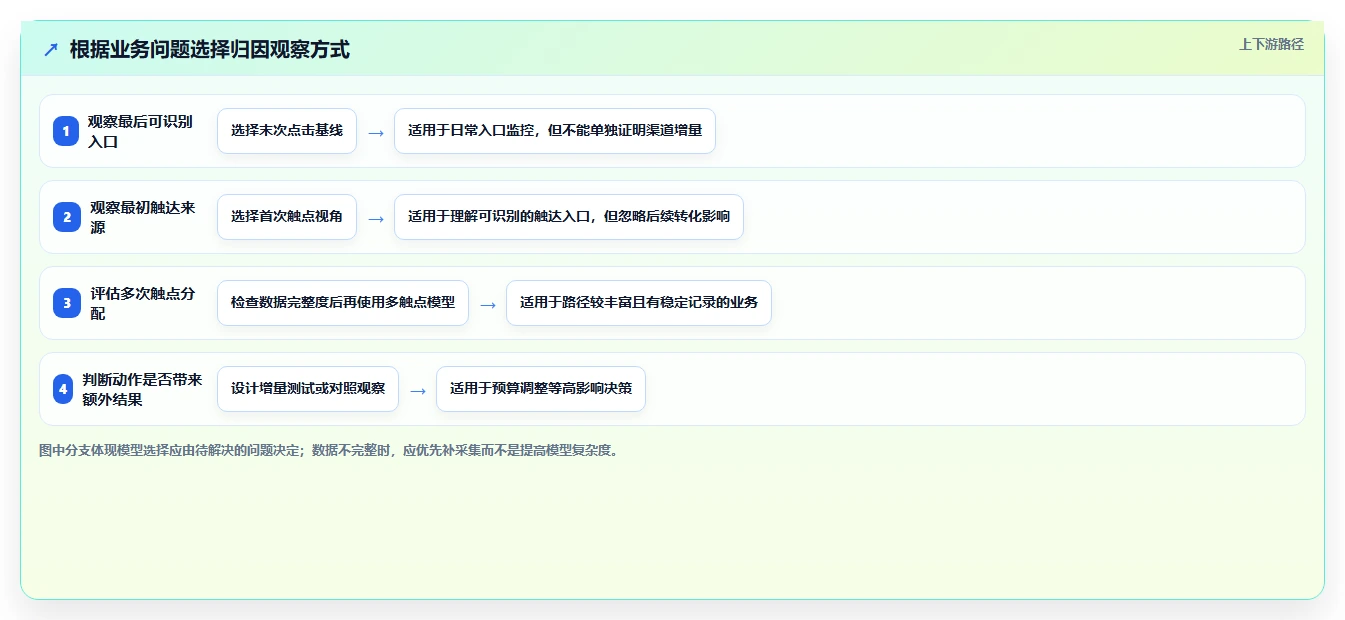Click the 上下游路径 label in the header
Image resolution: width=1345 pixels, height=620 pixels.
(1271, 44)
